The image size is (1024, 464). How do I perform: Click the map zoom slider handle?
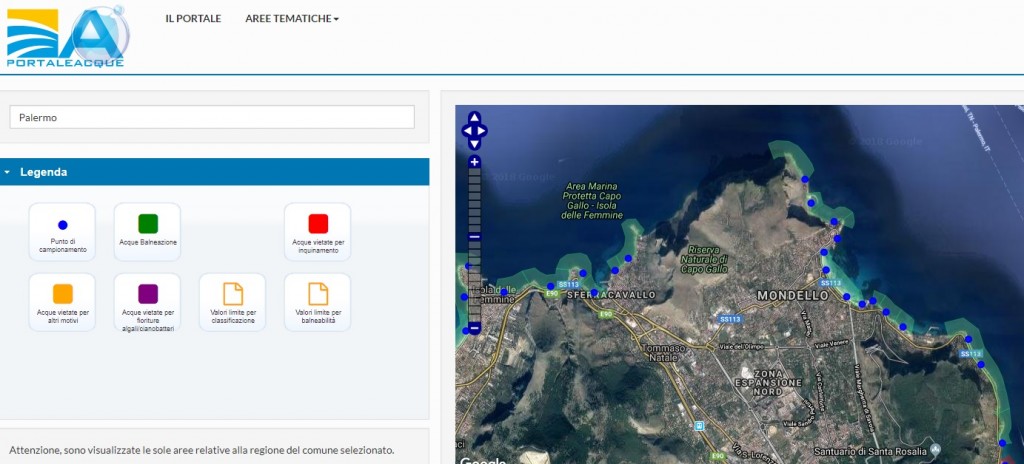click(475, 236)
